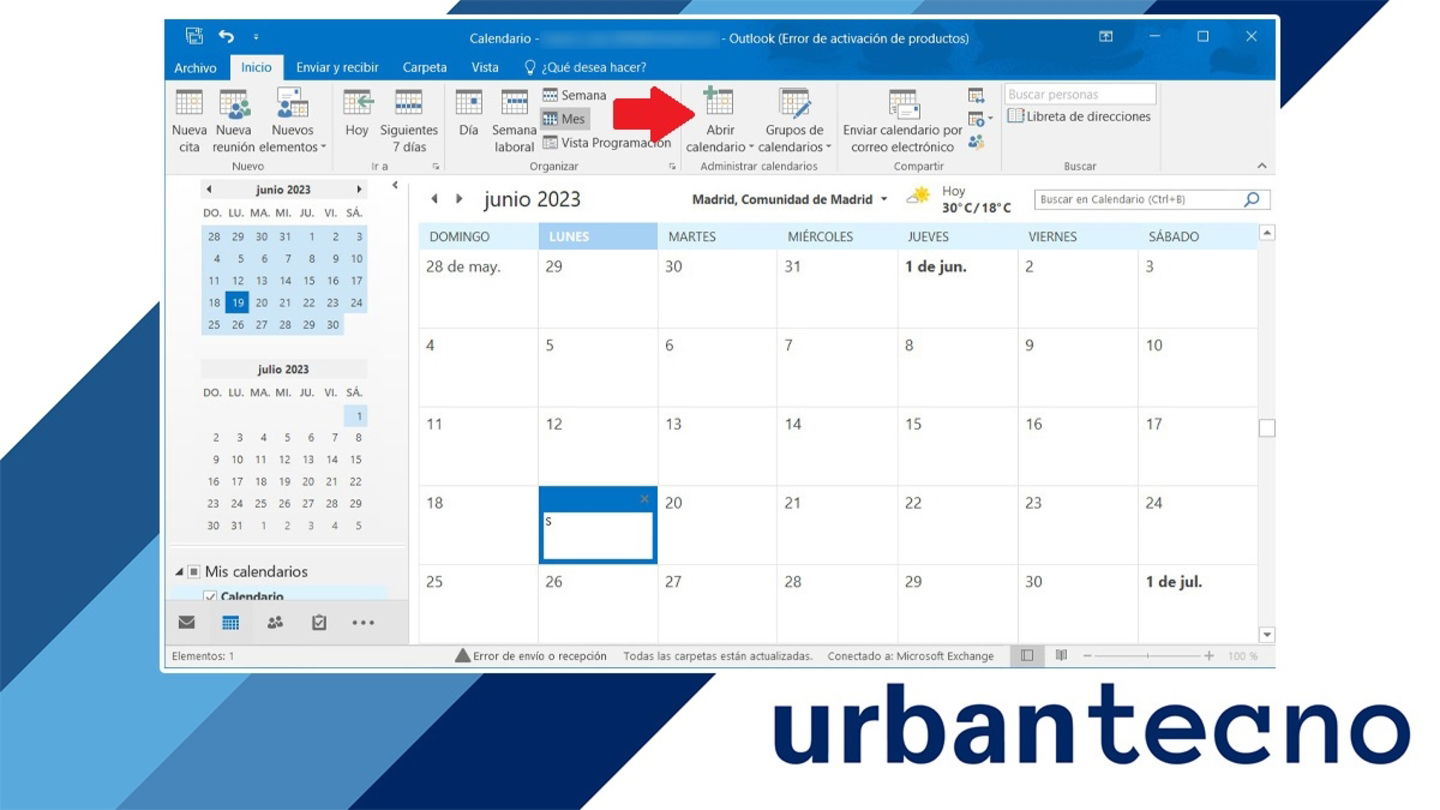Click the Hoy weather forecast icon
The width and height of the screenshot is (1440, 810).
[x=918, y=196]
